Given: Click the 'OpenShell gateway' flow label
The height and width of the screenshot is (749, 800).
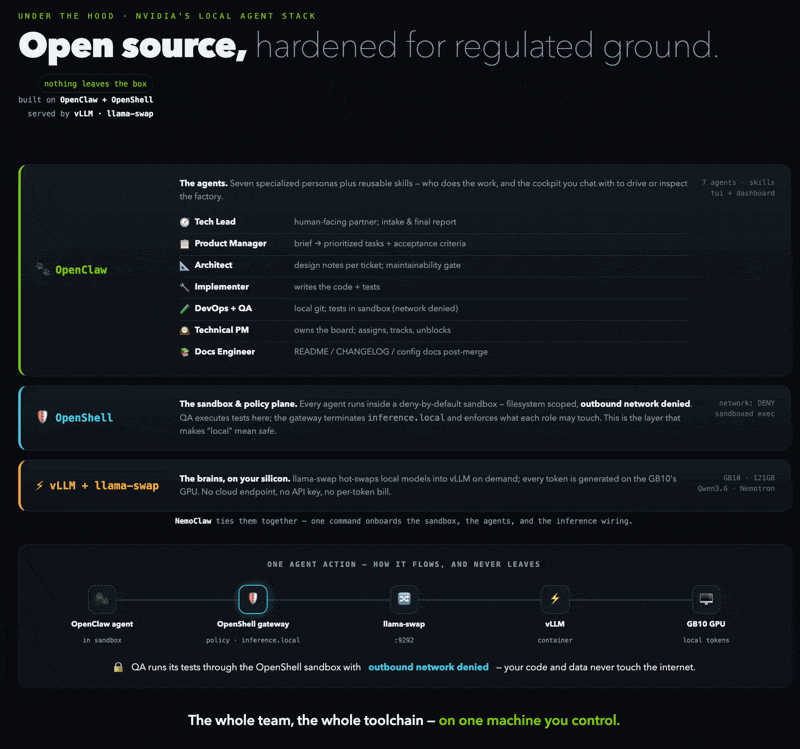Looking at the screenshot, I should [253, 624].
